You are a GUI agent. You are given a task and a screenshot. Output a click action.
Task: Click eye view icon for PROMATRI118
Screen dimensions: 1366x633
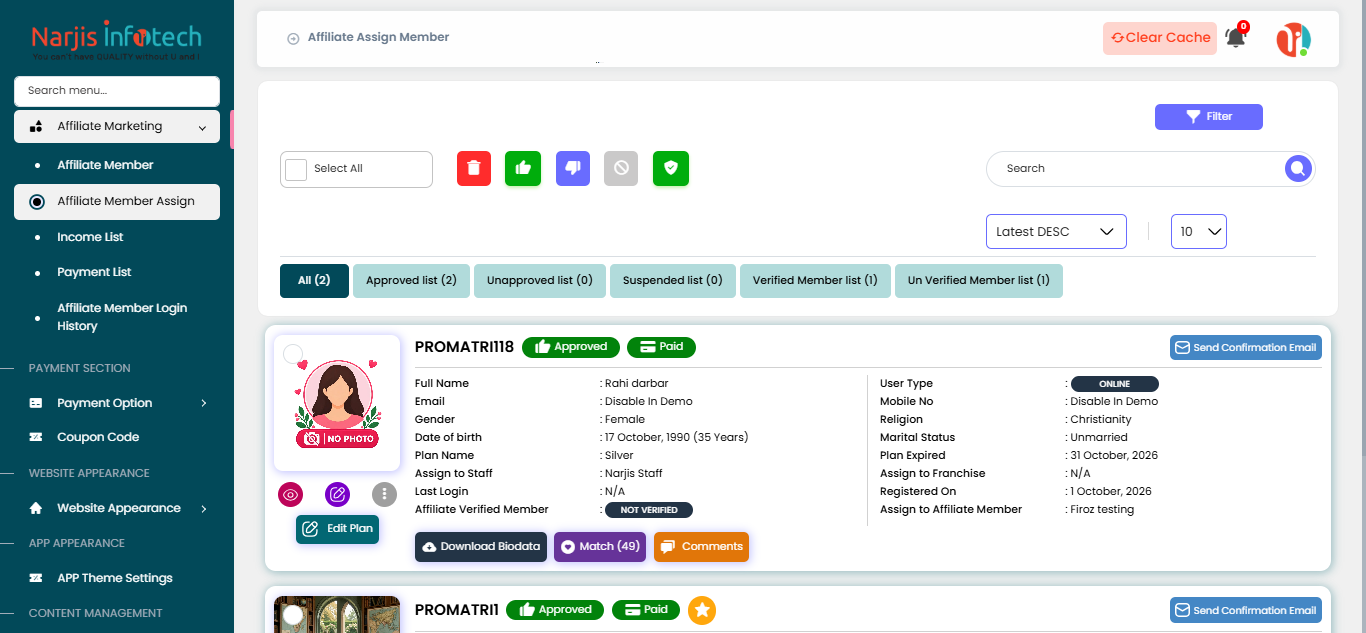click(x=291, y=494)
